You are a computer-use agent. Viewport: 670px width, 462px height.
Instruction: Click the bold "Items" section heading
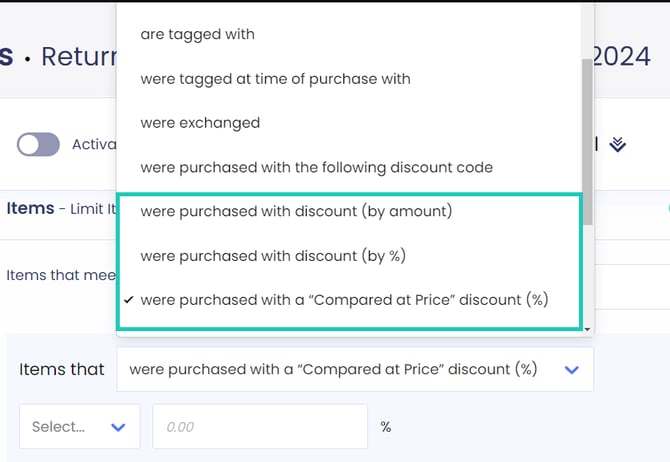30,208
